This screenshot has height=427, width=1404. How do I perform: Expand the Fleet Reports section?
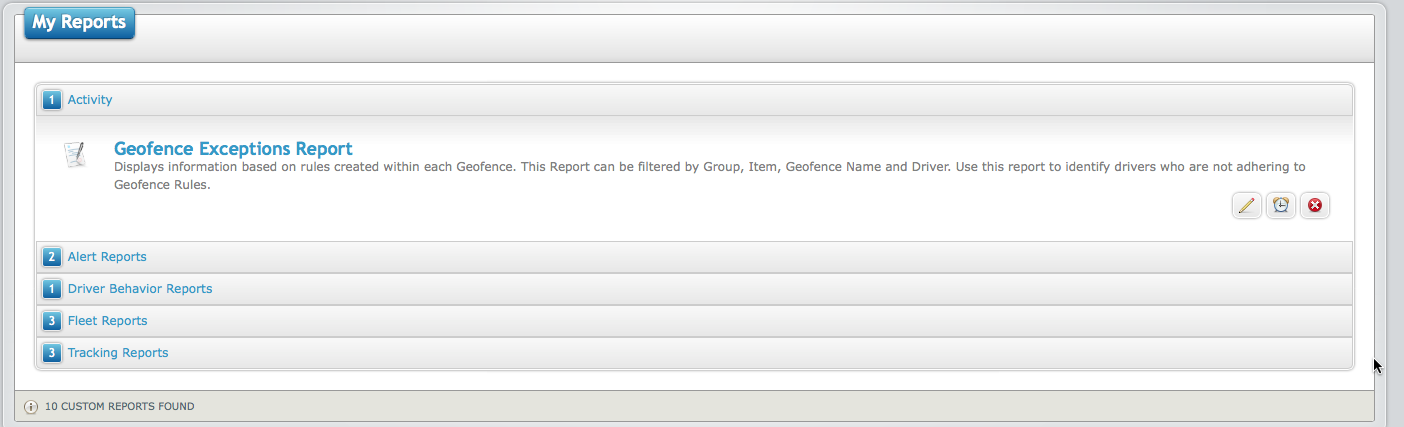point(694,321)
